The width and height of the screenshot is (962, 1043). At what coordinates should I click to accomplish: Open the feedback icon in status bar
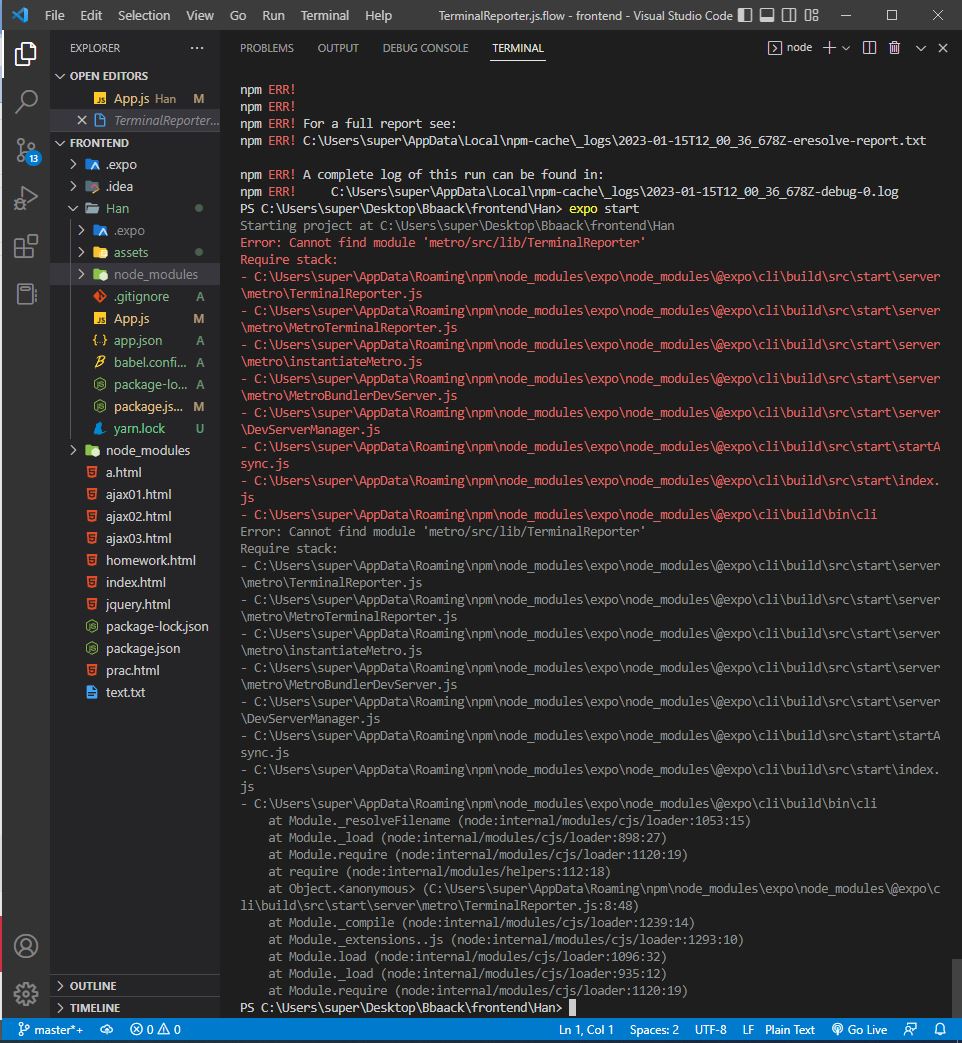[x=910, y=1030]
